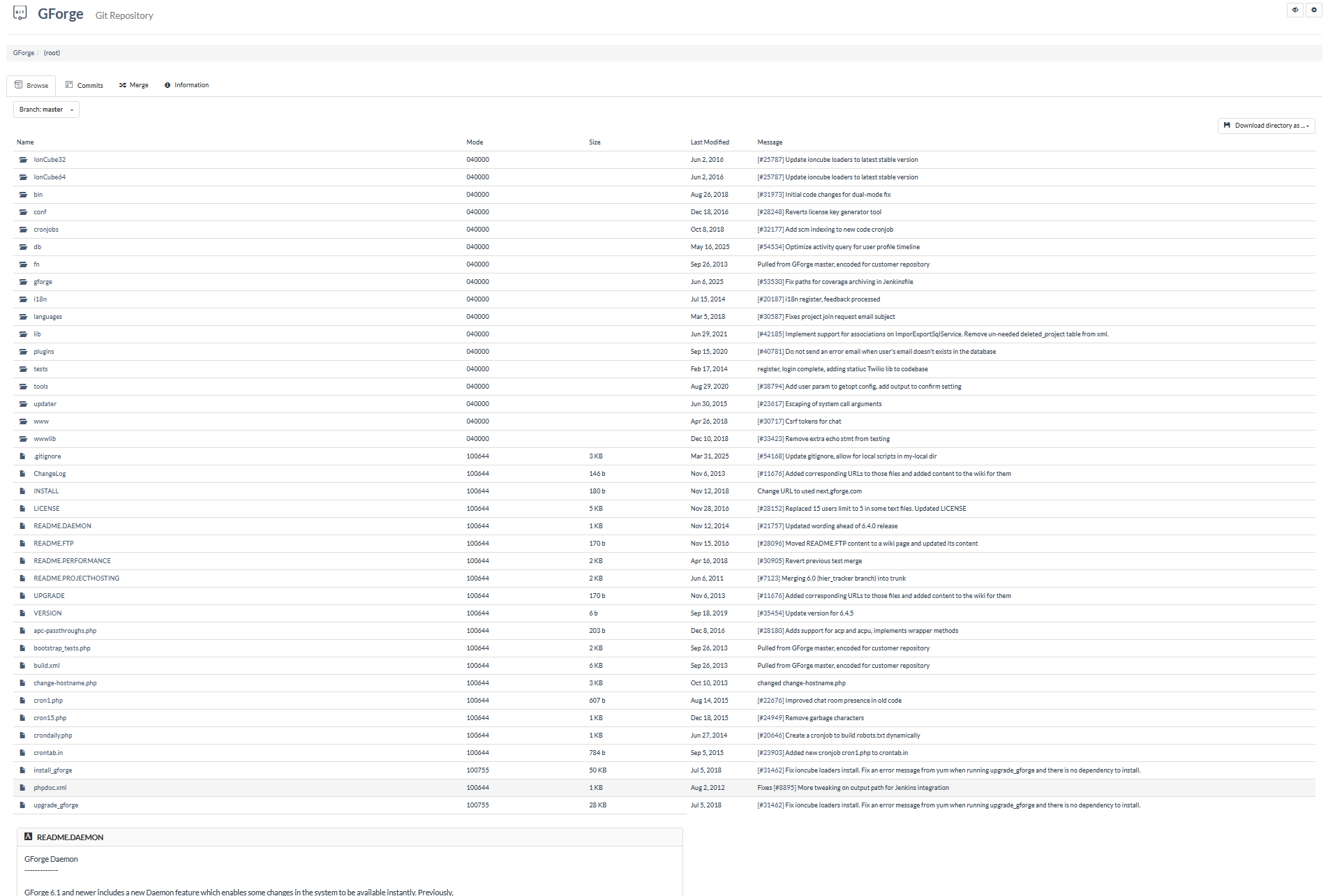
Task: Click the file icon next to build.xml
Action: 22,666
